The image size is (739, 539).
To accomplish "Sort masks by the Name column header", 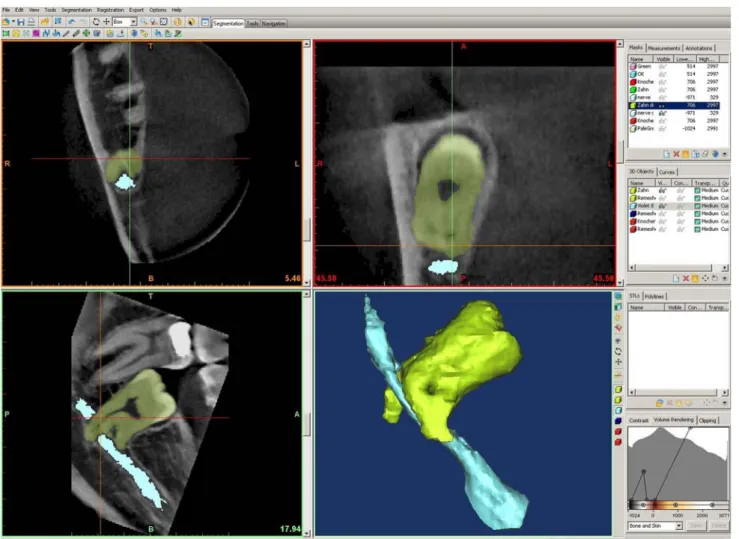I will 640,59.
